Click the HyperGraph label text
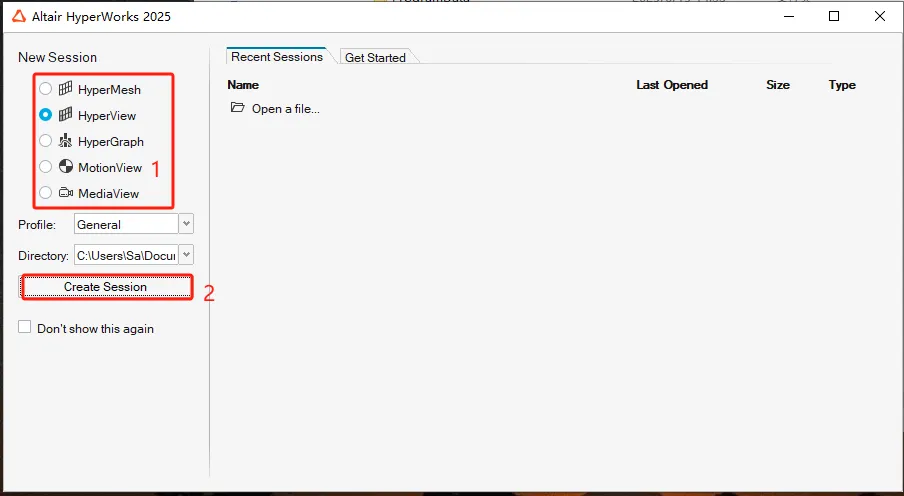Screen dimensions: 904x496 (x=111, y=142)
